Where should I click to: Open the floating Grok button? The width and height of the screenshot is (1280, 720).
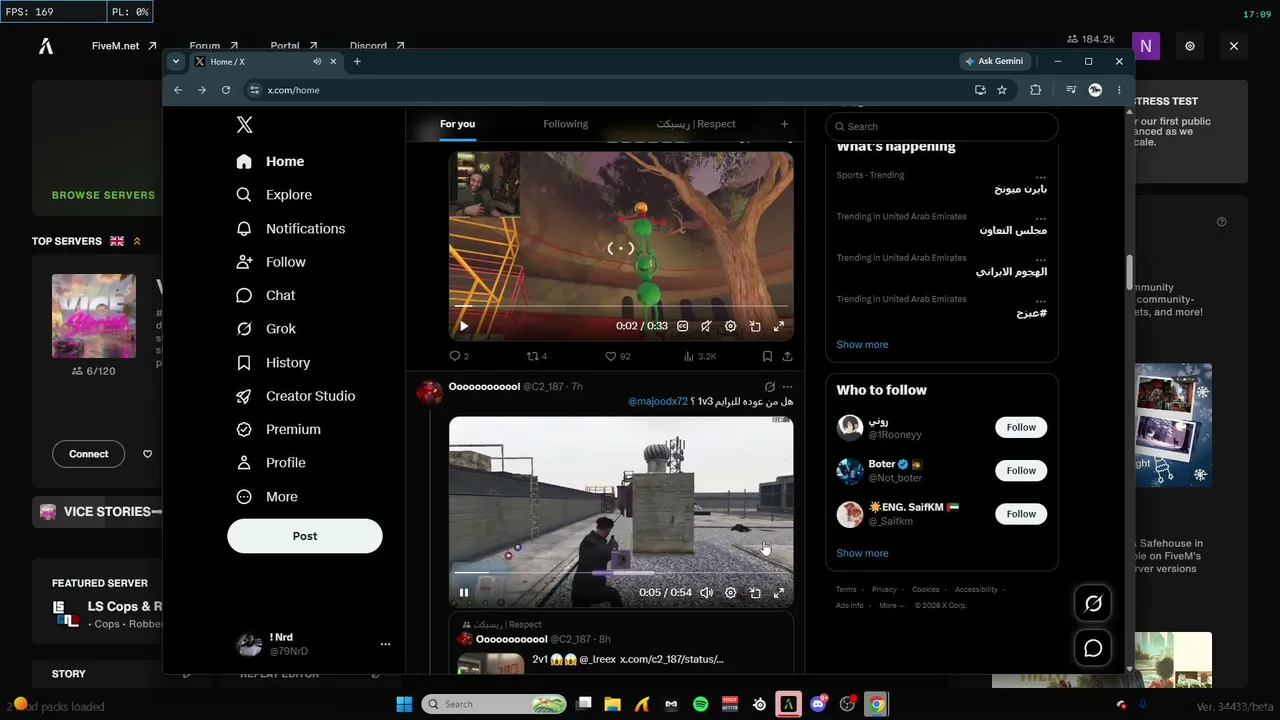coord(1093,603)
